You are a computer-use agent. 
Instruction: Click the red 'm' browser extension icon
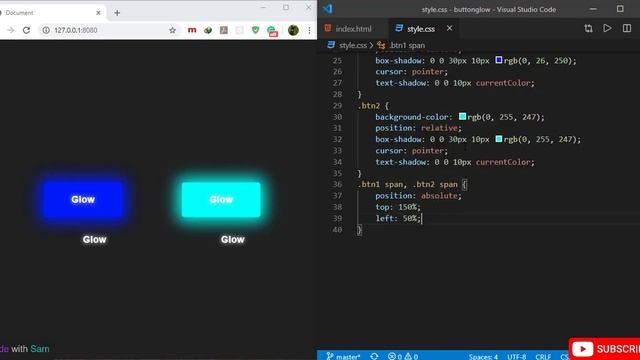pyautogui.click(x=192, y=30)
